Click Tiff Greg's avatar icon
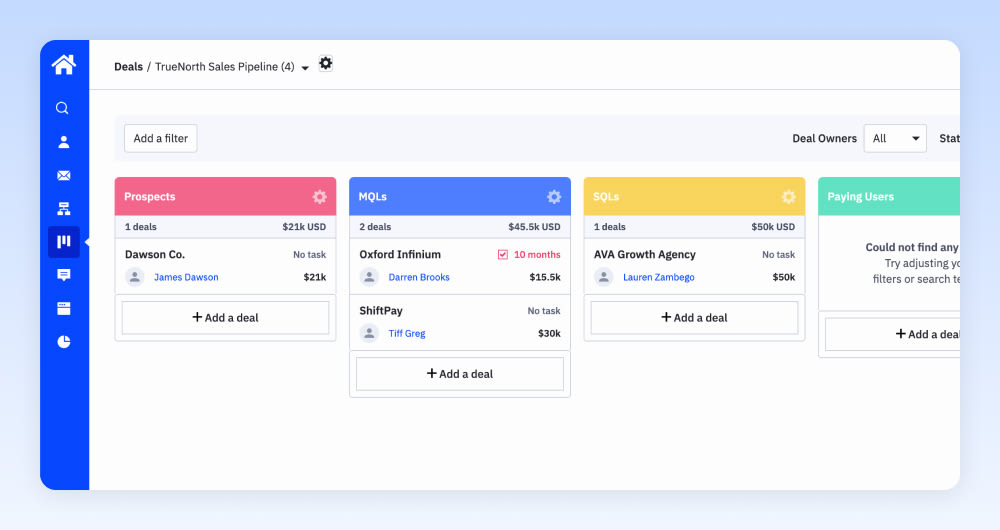The width and height of the screenshot is (1000, 530). coord(369,333)
